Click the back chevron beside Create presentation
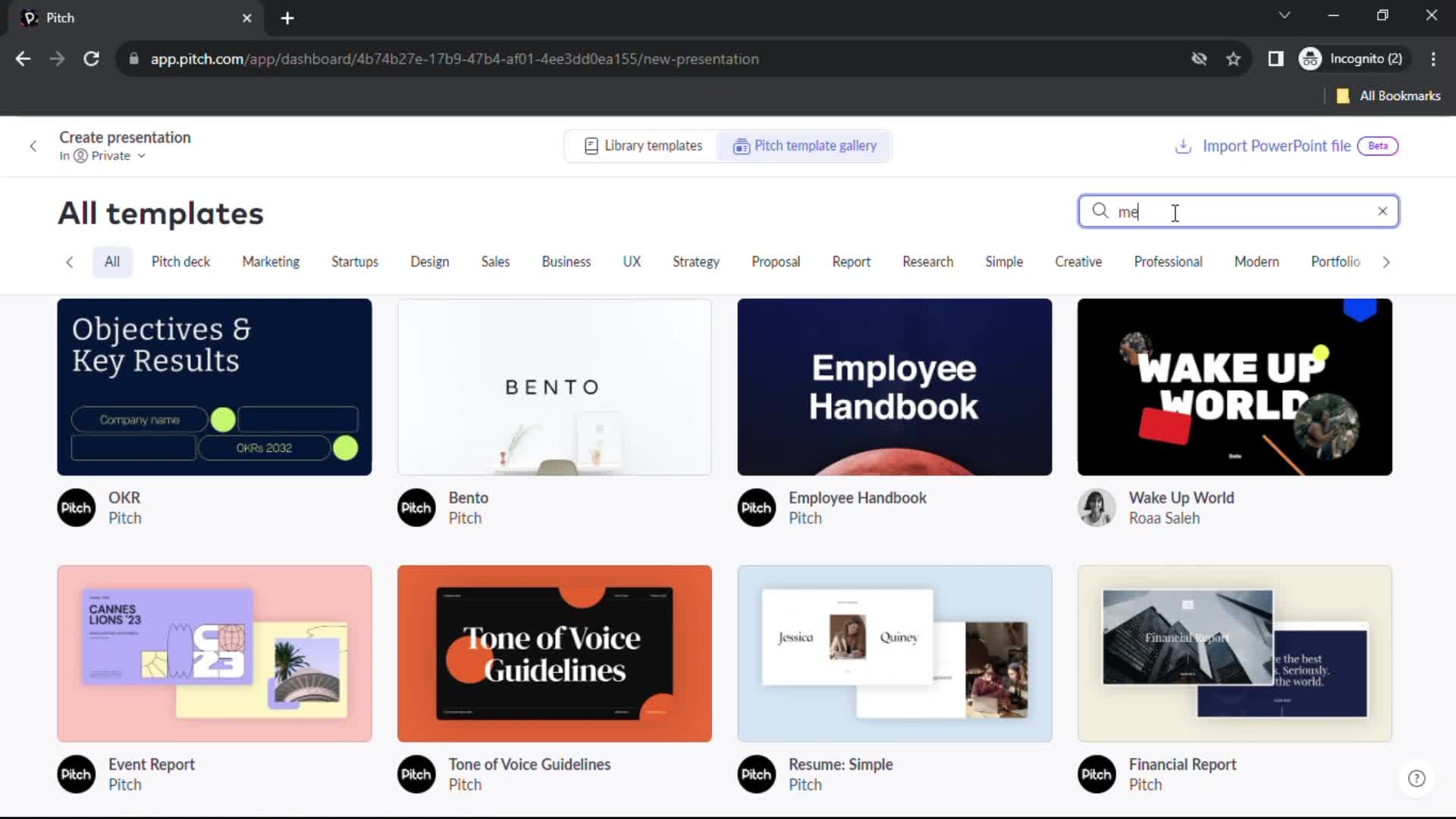The width and height of the screenshot is (1456, 819). point(33,146)
